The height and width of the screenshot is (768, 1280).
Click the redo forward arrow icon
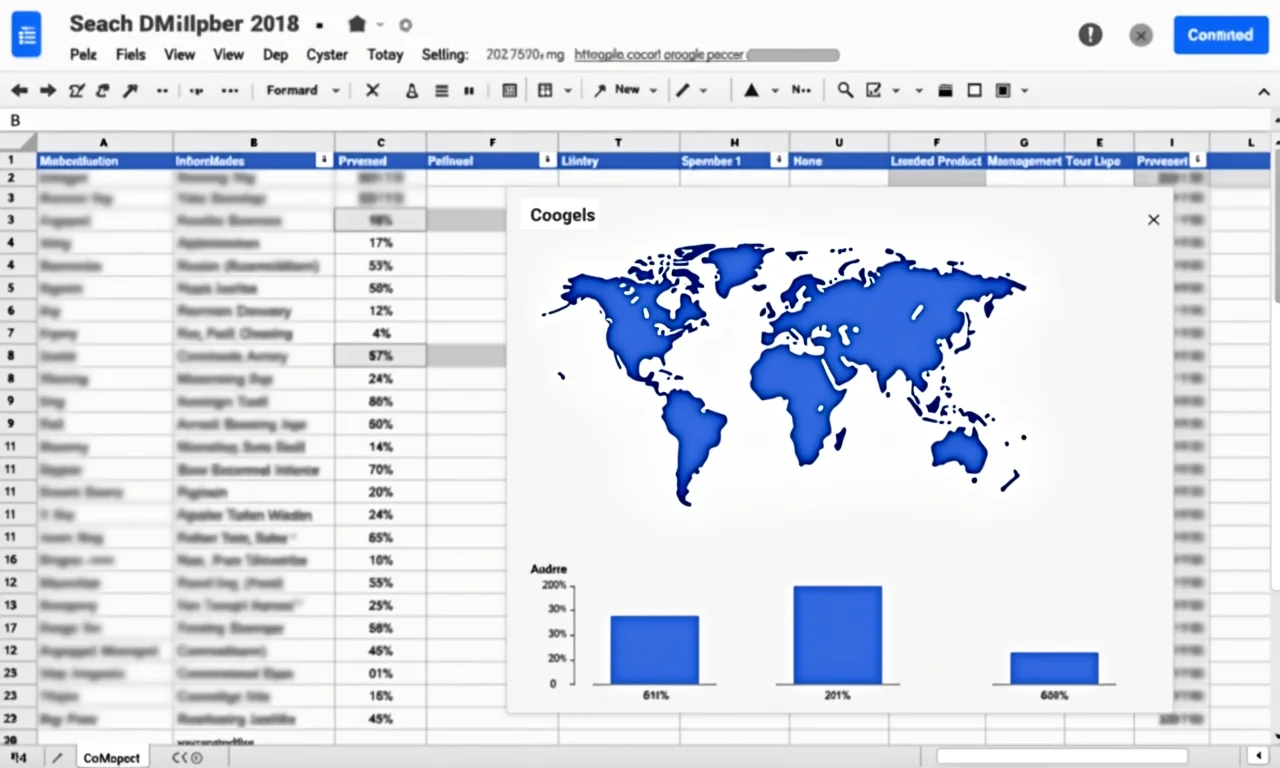47,91
